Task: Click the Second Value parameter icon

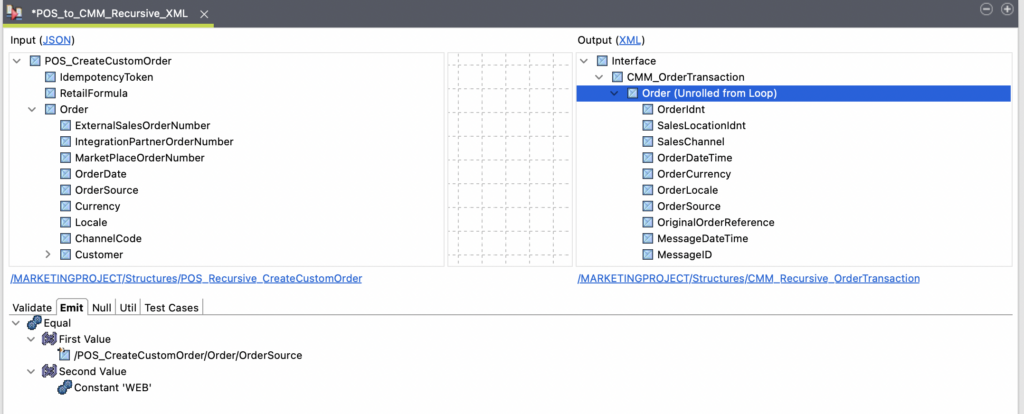Action: click(x=49, y=371)
